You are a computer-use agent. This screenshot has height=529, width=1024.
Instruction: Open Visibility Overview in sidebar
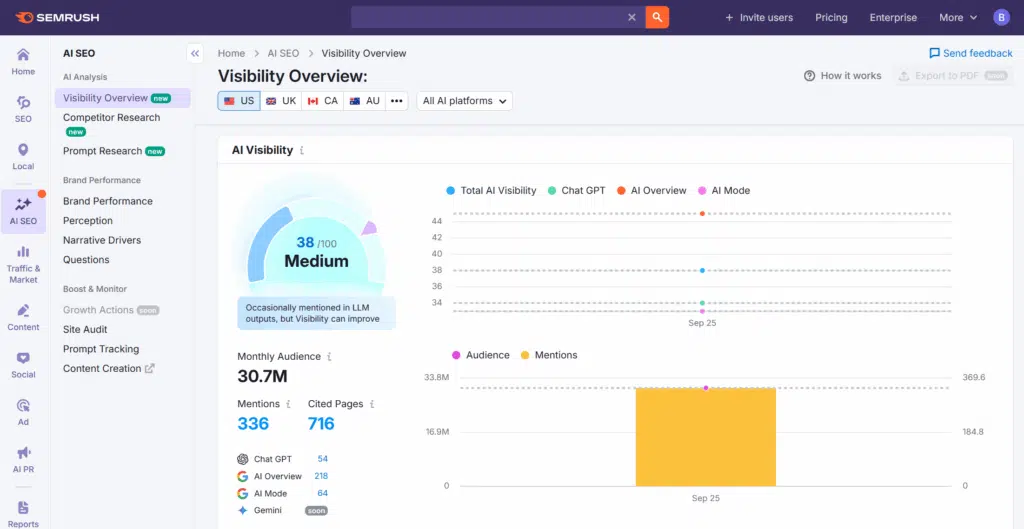(x=123, y=98)
